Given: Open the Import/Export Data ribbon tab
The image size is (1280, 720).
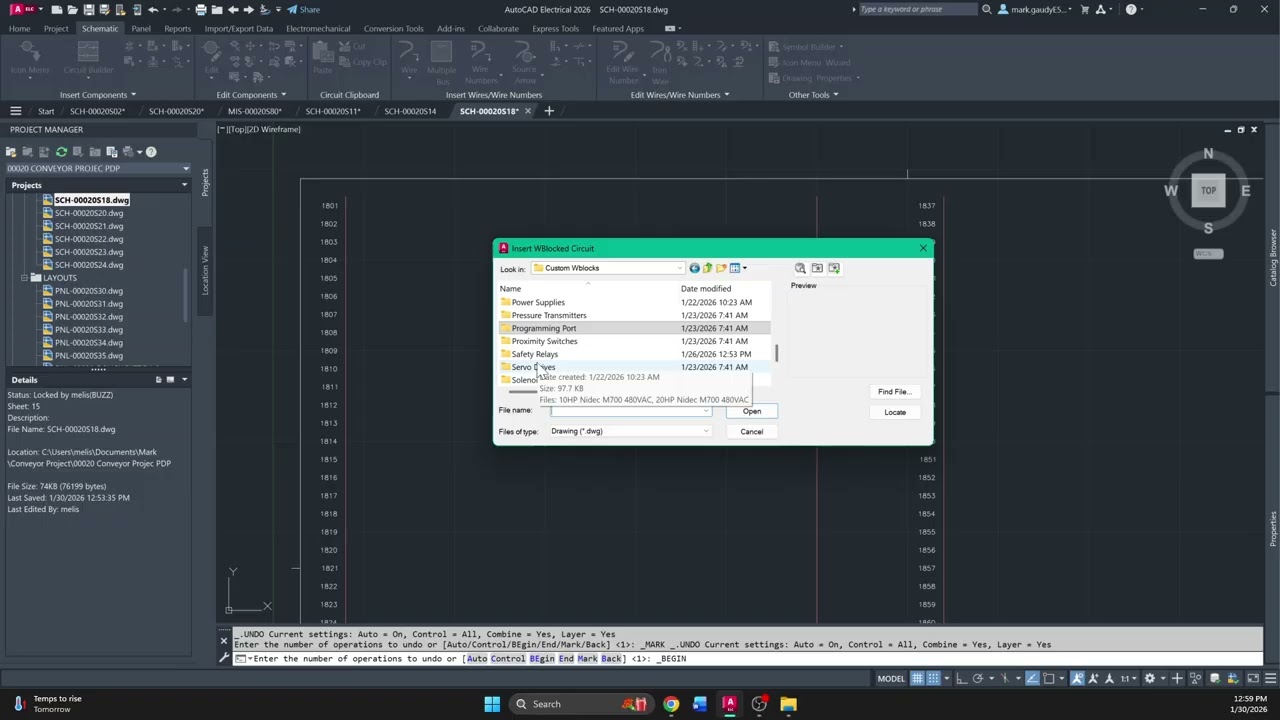Looking at the screenshot, I should click(238, 28).
